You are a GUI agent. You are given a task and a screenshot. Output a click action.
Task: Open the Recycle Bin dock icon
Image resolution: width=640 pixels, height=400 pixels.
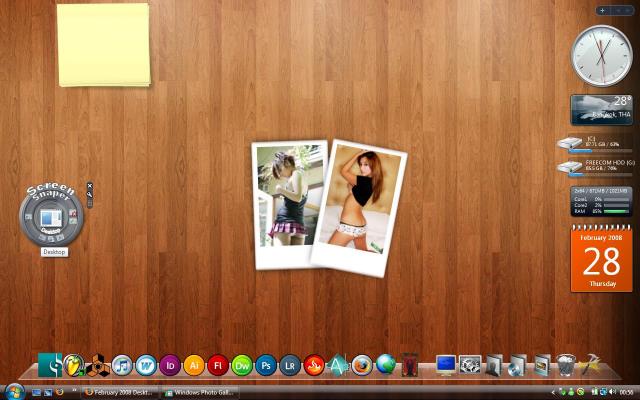566,365
